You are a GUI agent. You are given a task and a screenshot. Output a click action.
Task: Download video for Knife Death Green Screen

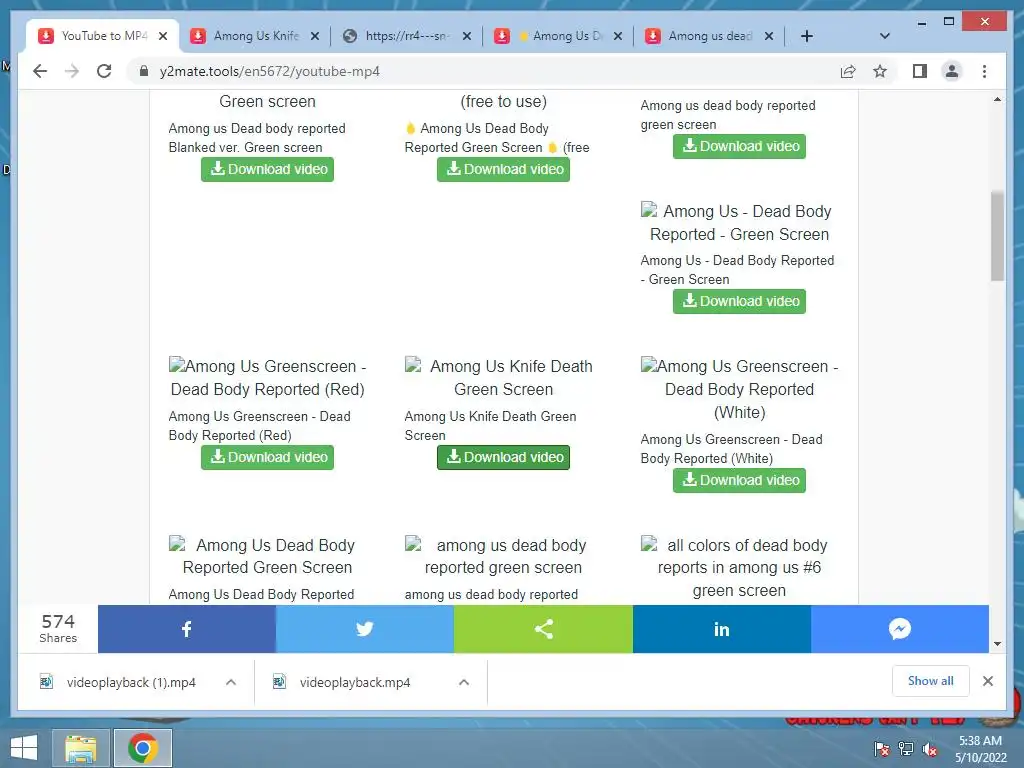tap(504, 457)
